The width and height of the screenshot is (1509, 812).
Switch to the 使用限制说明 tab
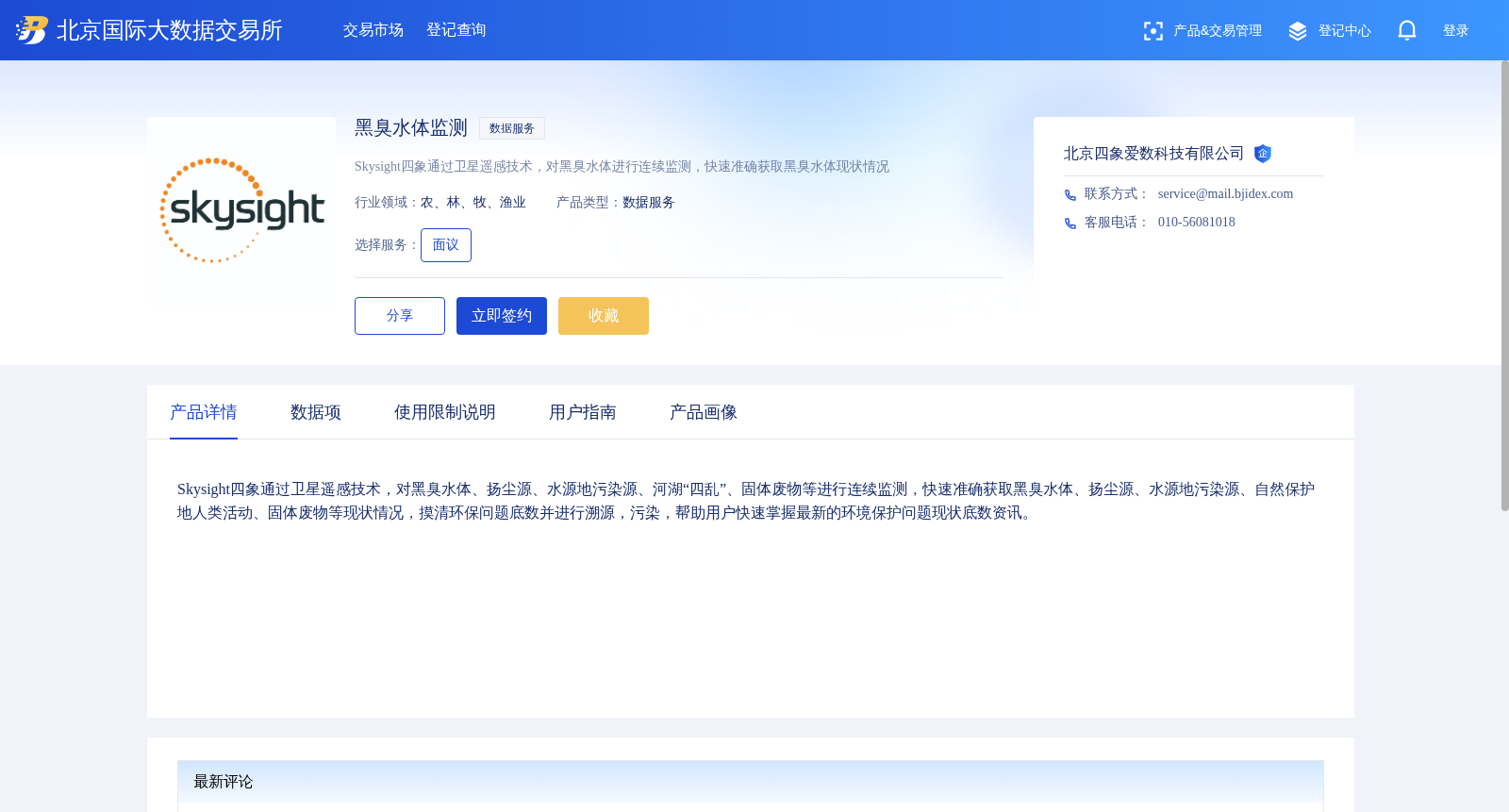(445, 412)
